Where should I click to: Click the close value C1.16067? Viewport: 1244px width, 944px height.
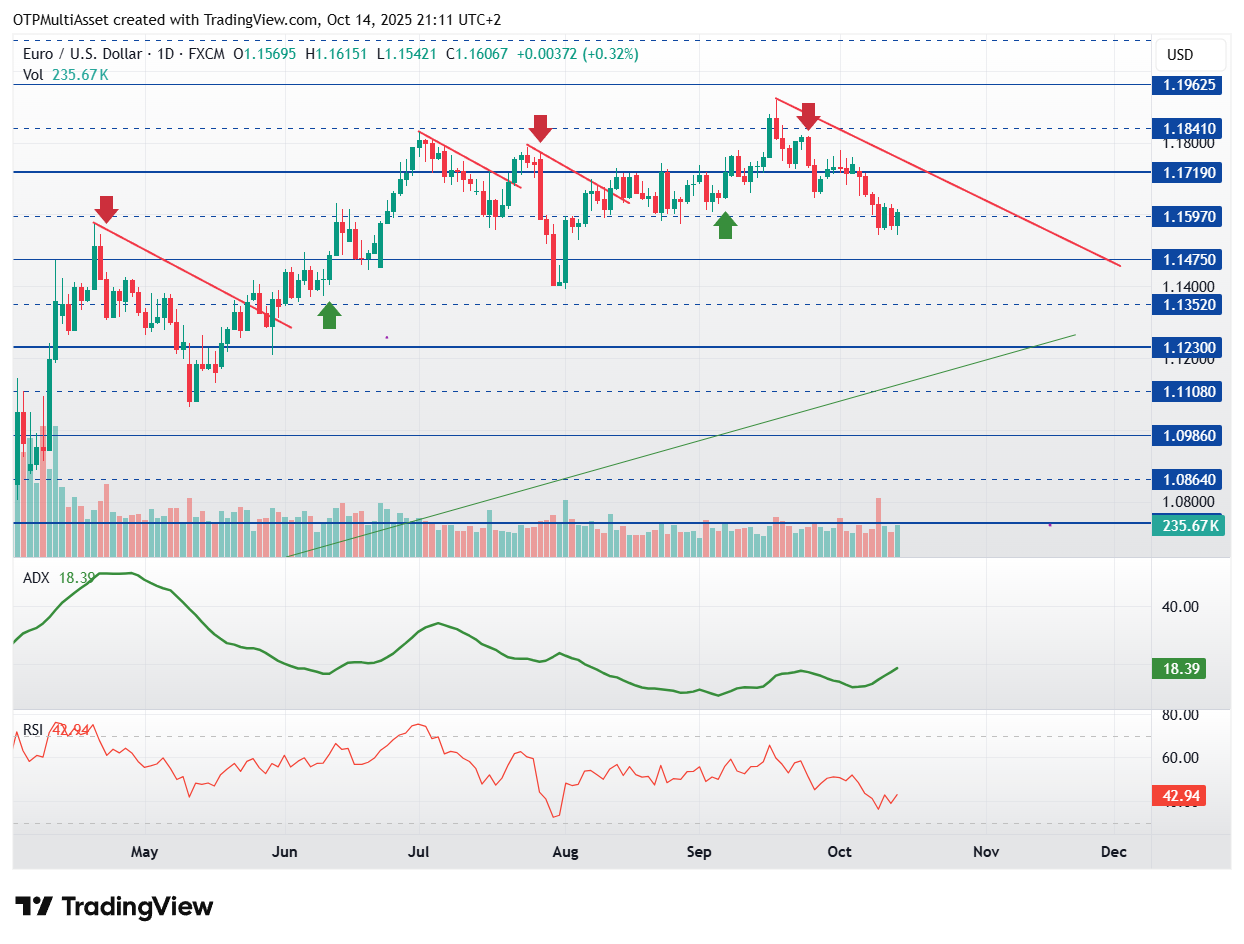tap(478, 54)
